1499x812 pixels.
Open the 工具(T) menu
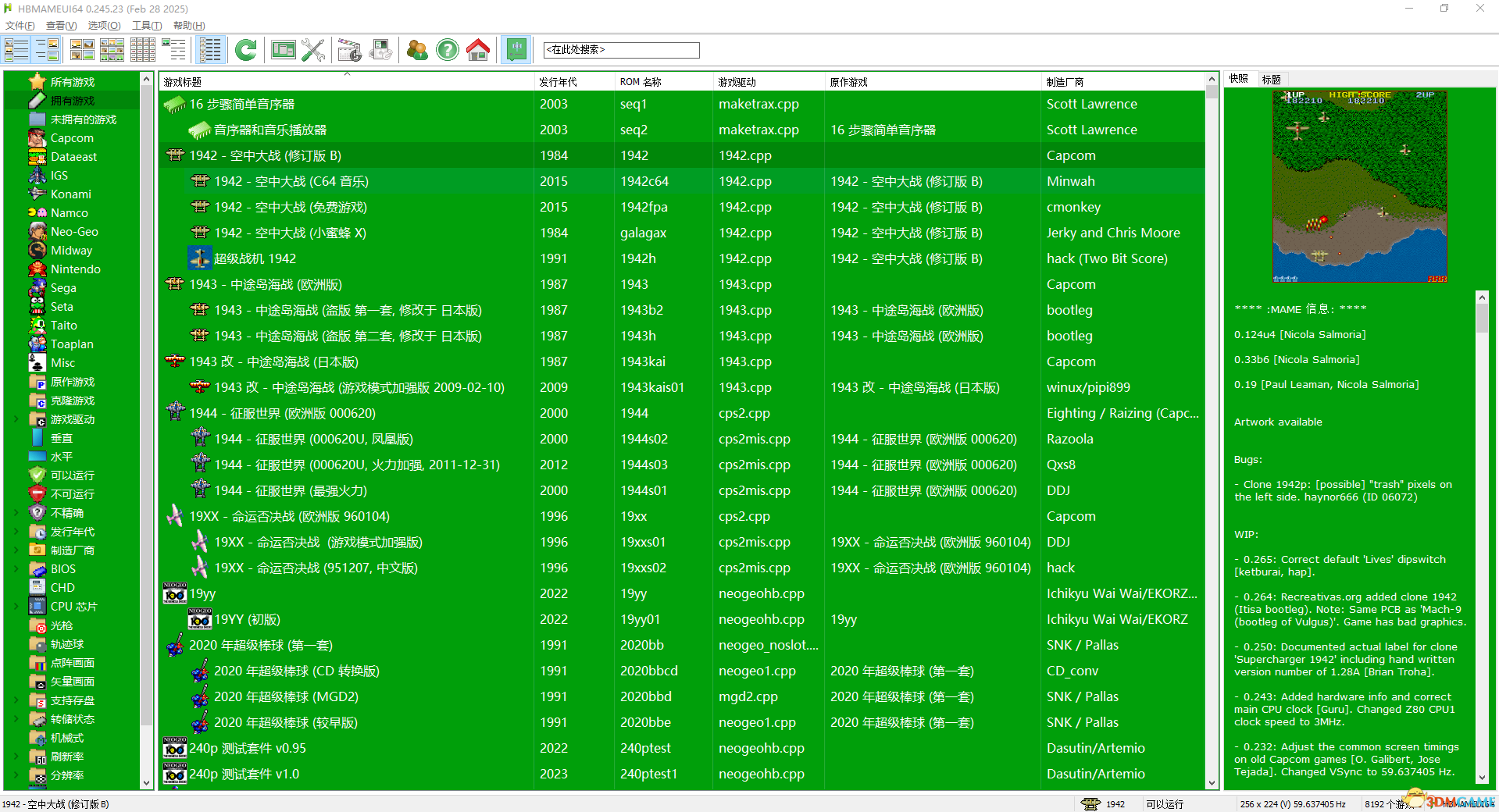point(147,26)
